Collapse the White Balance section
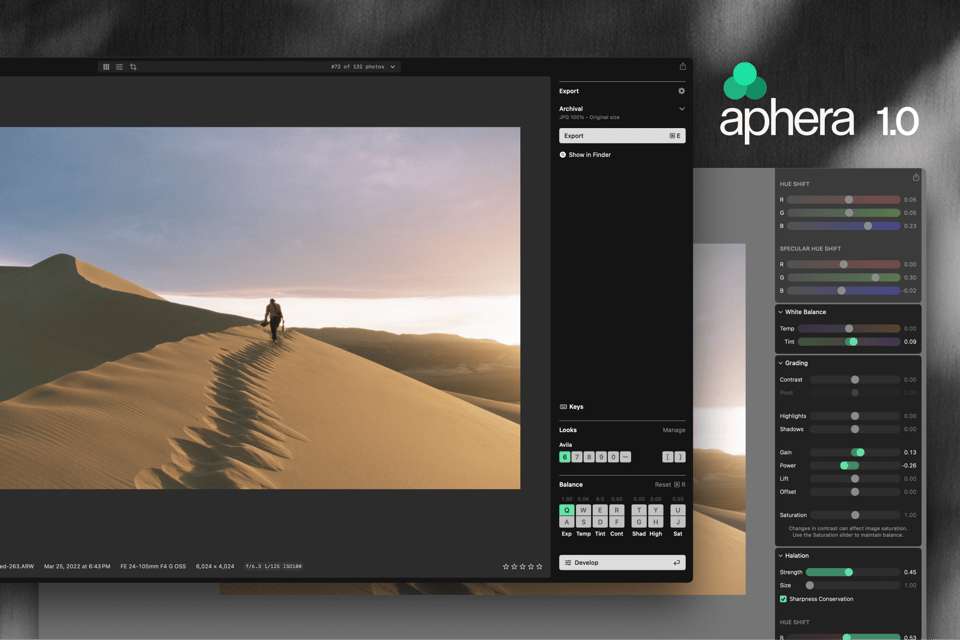Screen dimensions: 960x640 (781, 312)
